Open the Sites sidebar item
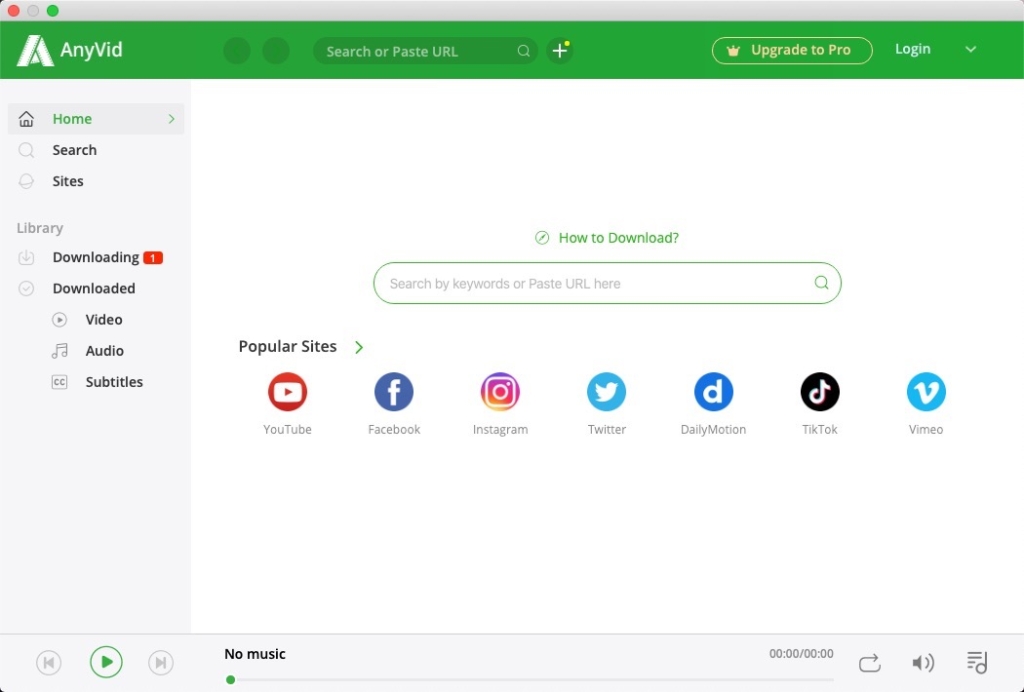The width and height of the screenshot is (1024, 692). (96, 181)
